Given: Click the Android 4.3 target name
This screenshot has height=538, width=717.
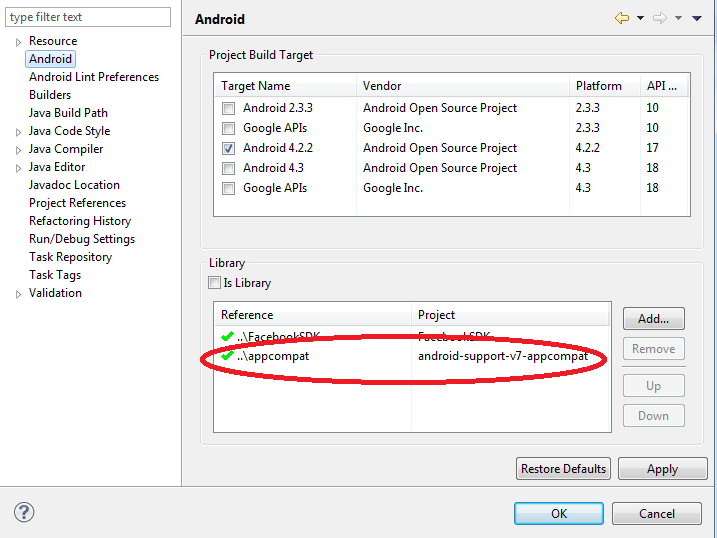Looking at the screenshot, I should [273, 168].
